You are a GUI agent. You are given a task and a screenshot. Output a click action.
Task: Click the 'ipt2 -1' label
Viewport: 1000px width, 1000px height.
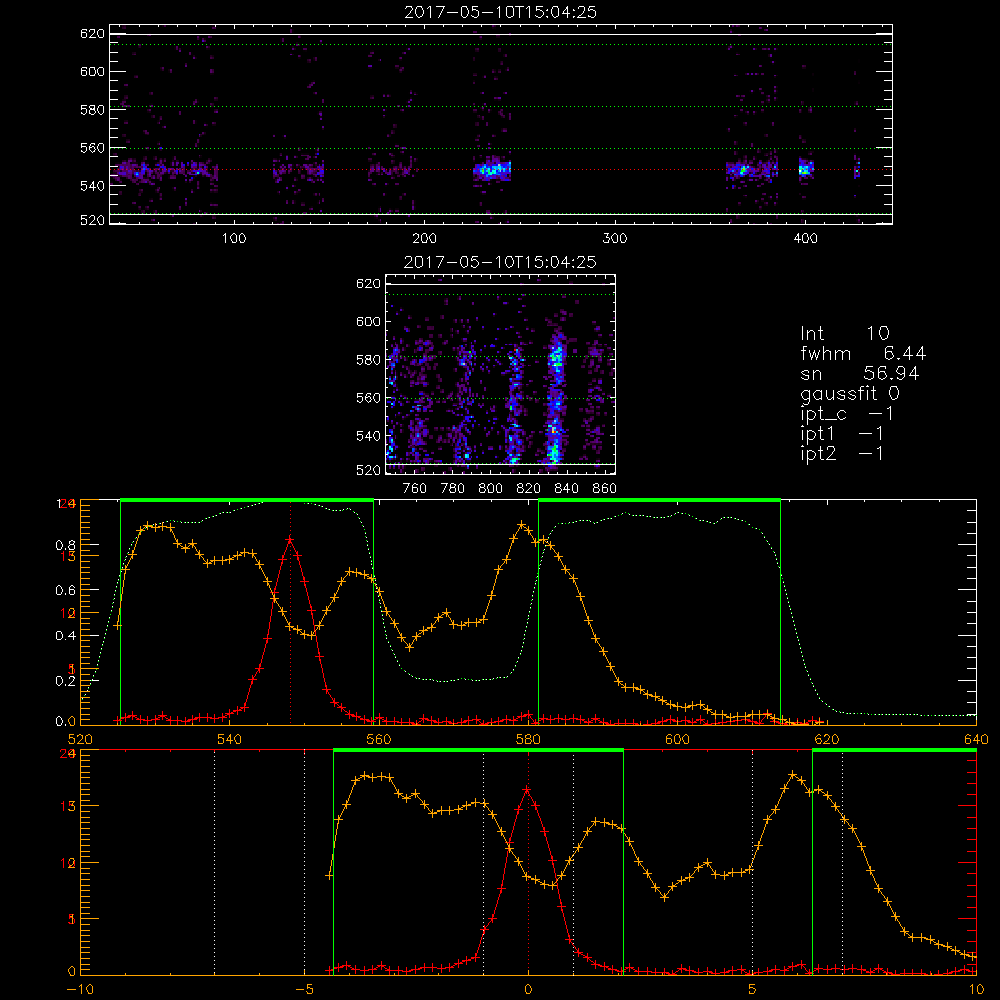pos(842,453)
